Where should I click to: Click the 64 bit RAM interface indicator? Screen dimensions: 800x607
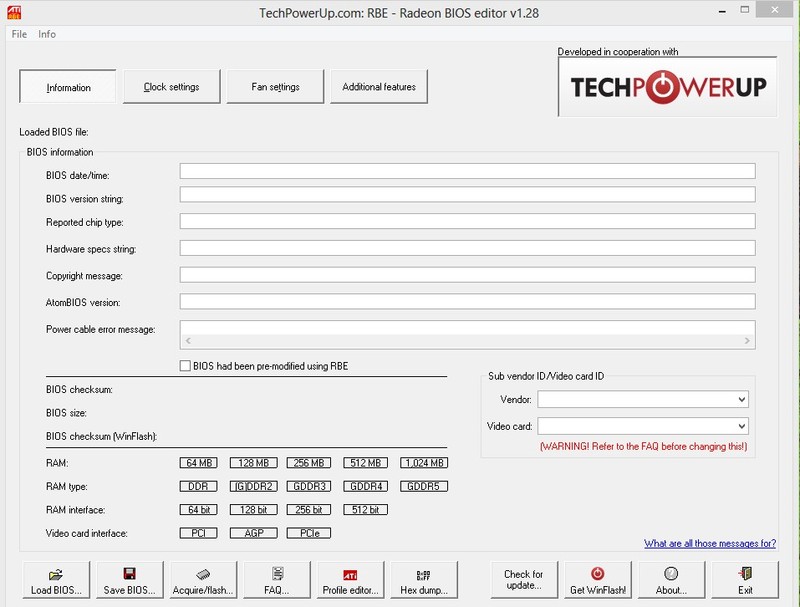click(198, 510)
